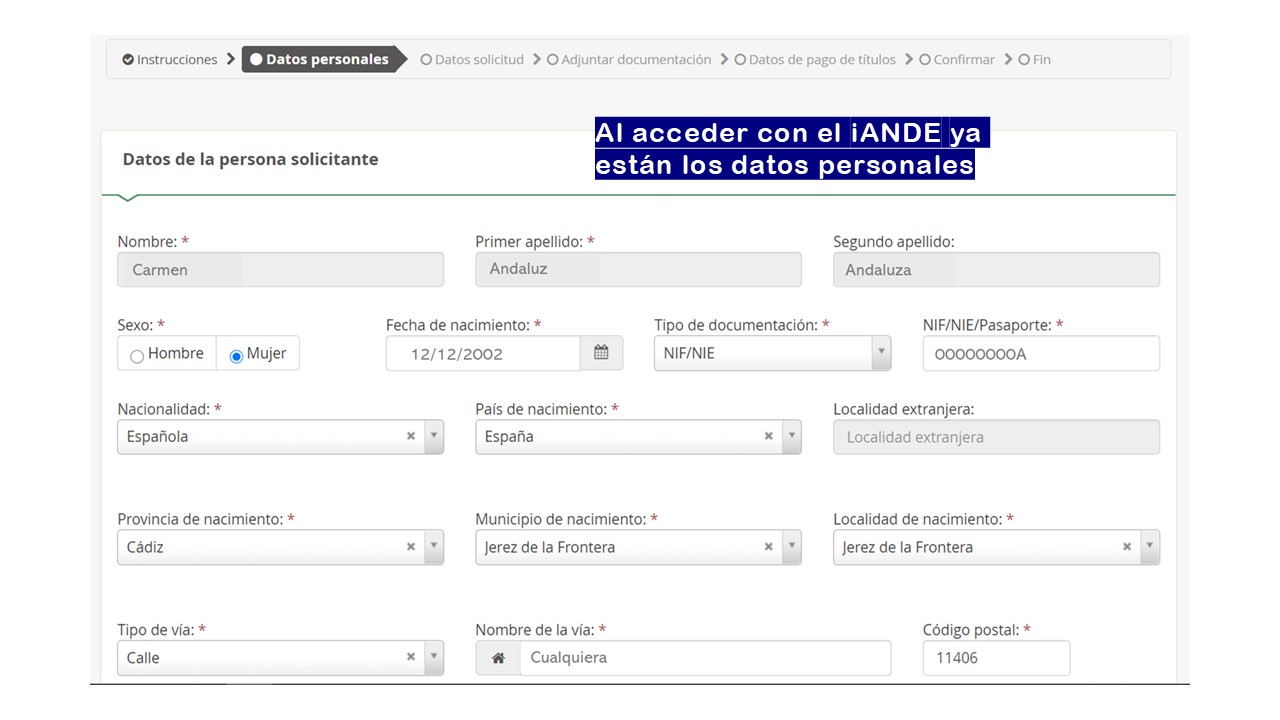The height and width of the screenshot is (720, 1280).
Task: Expand the Tipo de vía dropdown arrow
Action: [x=434, y=657]
